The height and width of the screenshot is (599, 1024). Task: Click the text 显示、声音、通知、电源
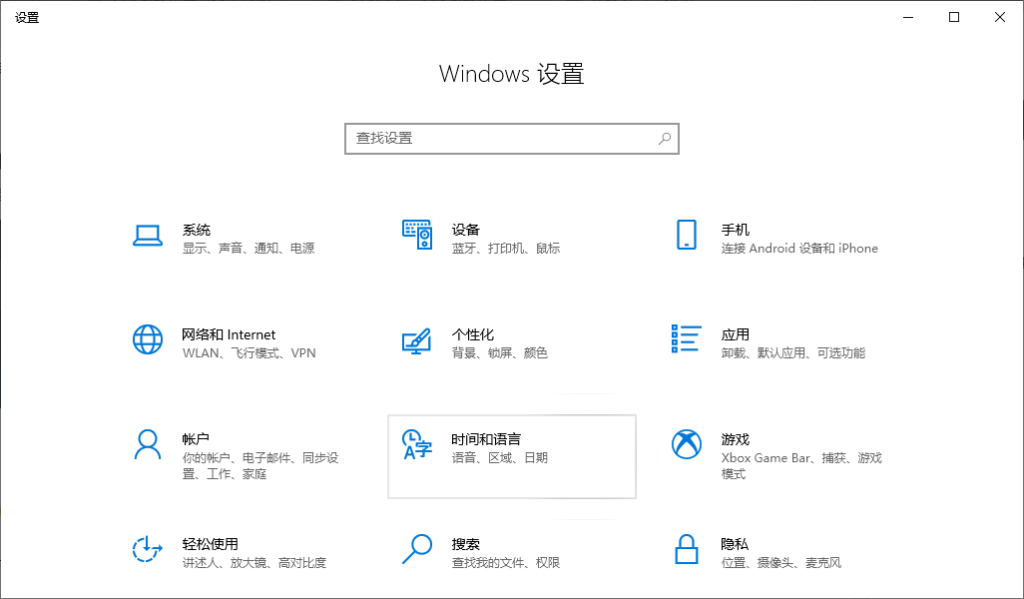coord(248,248)
